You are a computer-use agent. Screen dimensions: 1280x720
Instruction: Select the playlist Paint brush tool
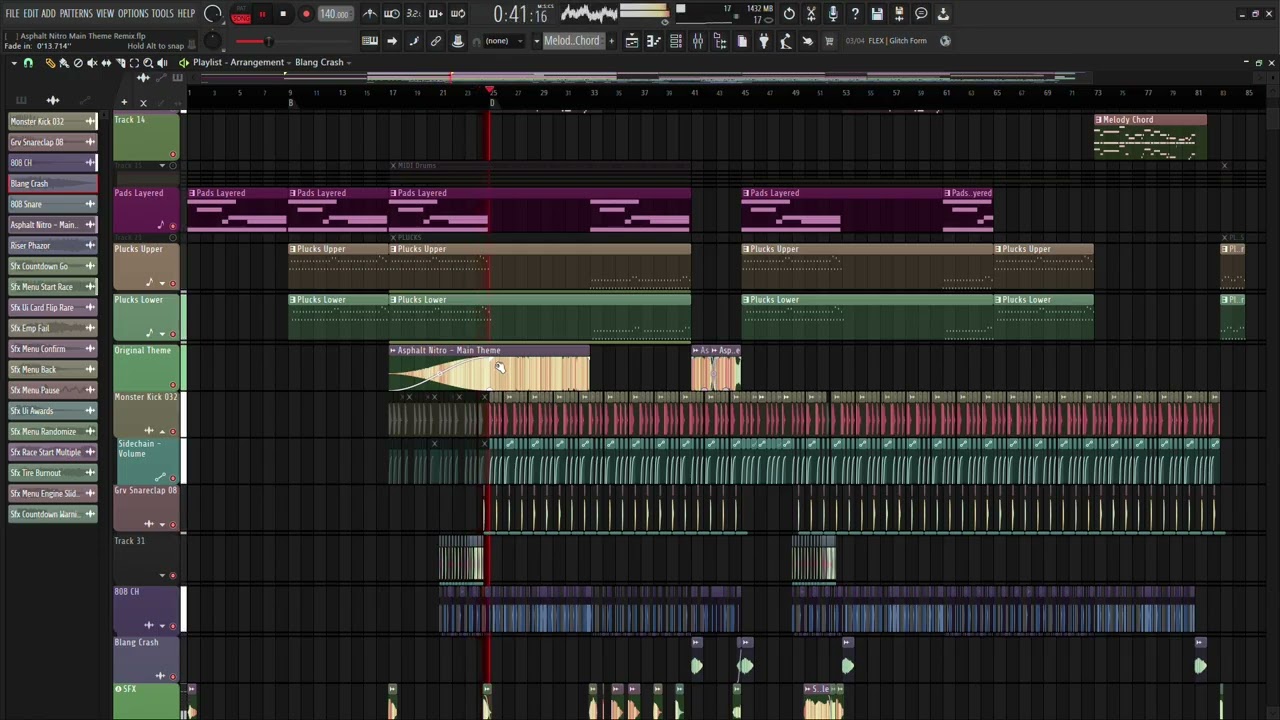[x=64, y=63]
